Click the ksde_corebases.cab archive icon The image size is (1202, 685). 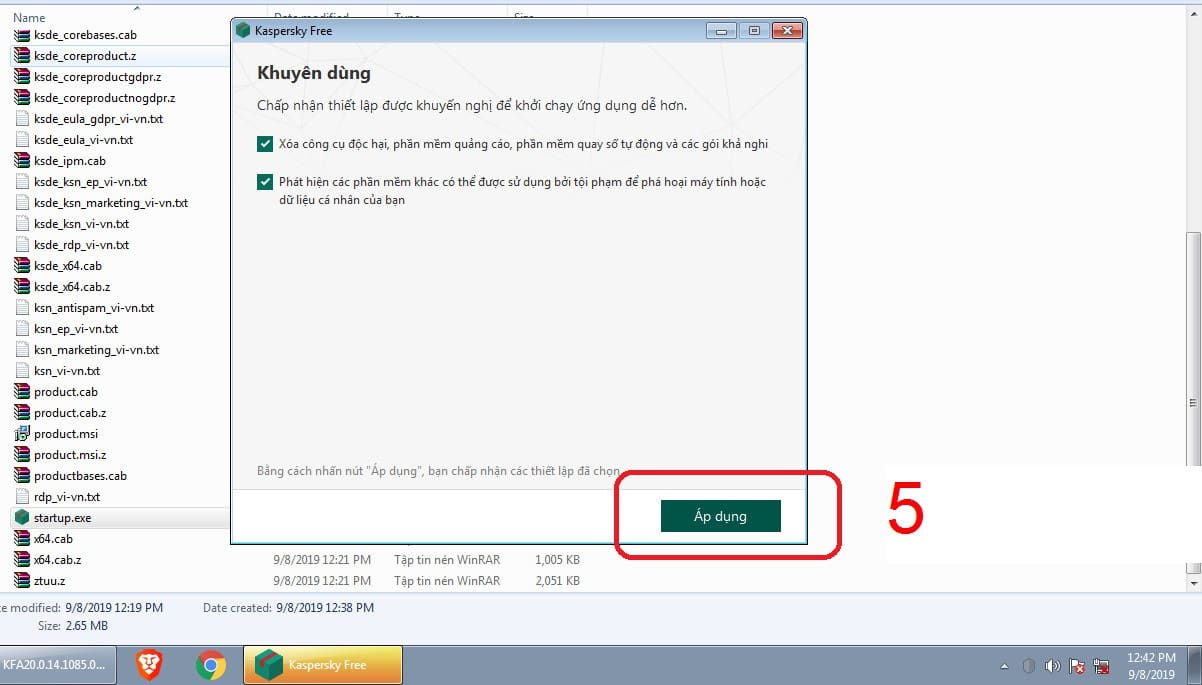[x=22, y=35]
